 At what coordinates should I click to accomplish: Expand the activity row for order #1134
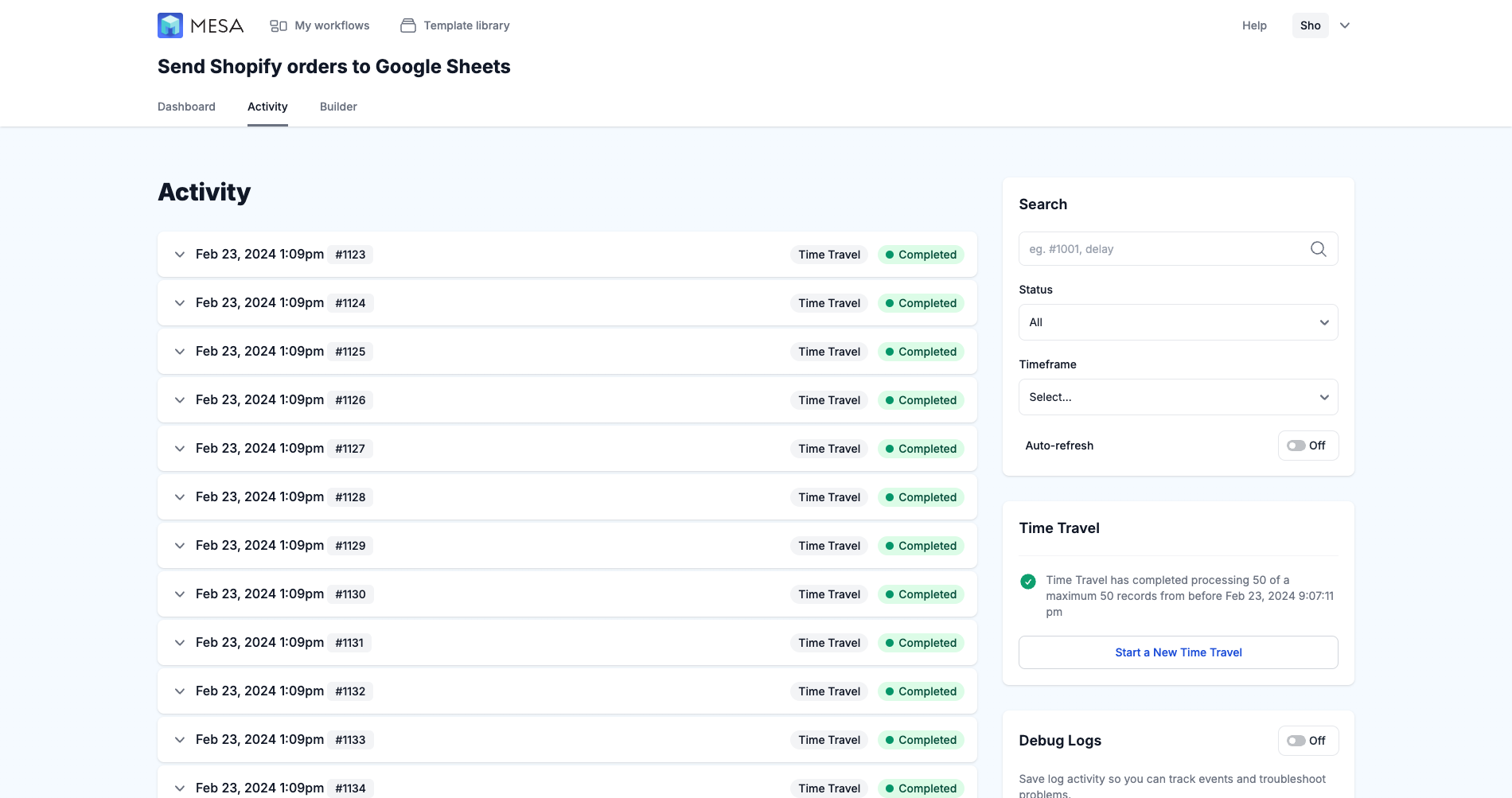coord(180,788)
